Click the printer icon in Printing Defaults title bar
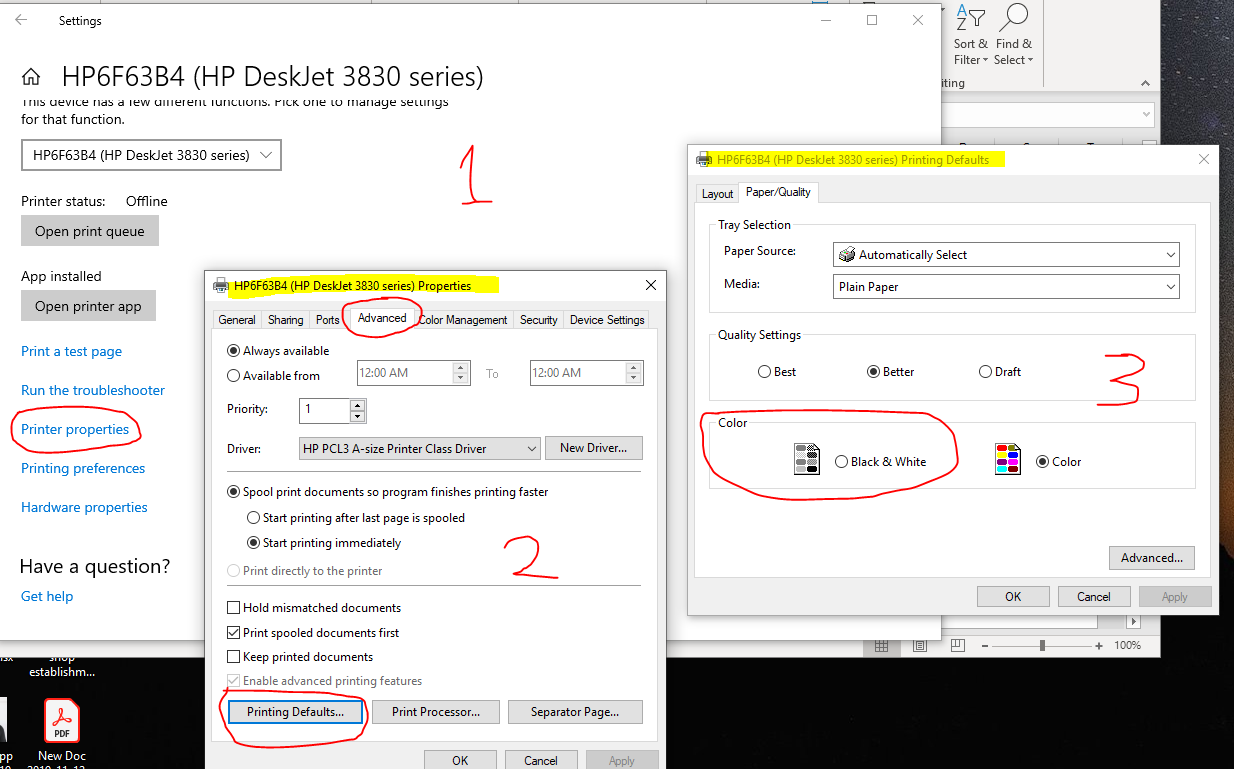1234x769 pixels. (704, 159)
